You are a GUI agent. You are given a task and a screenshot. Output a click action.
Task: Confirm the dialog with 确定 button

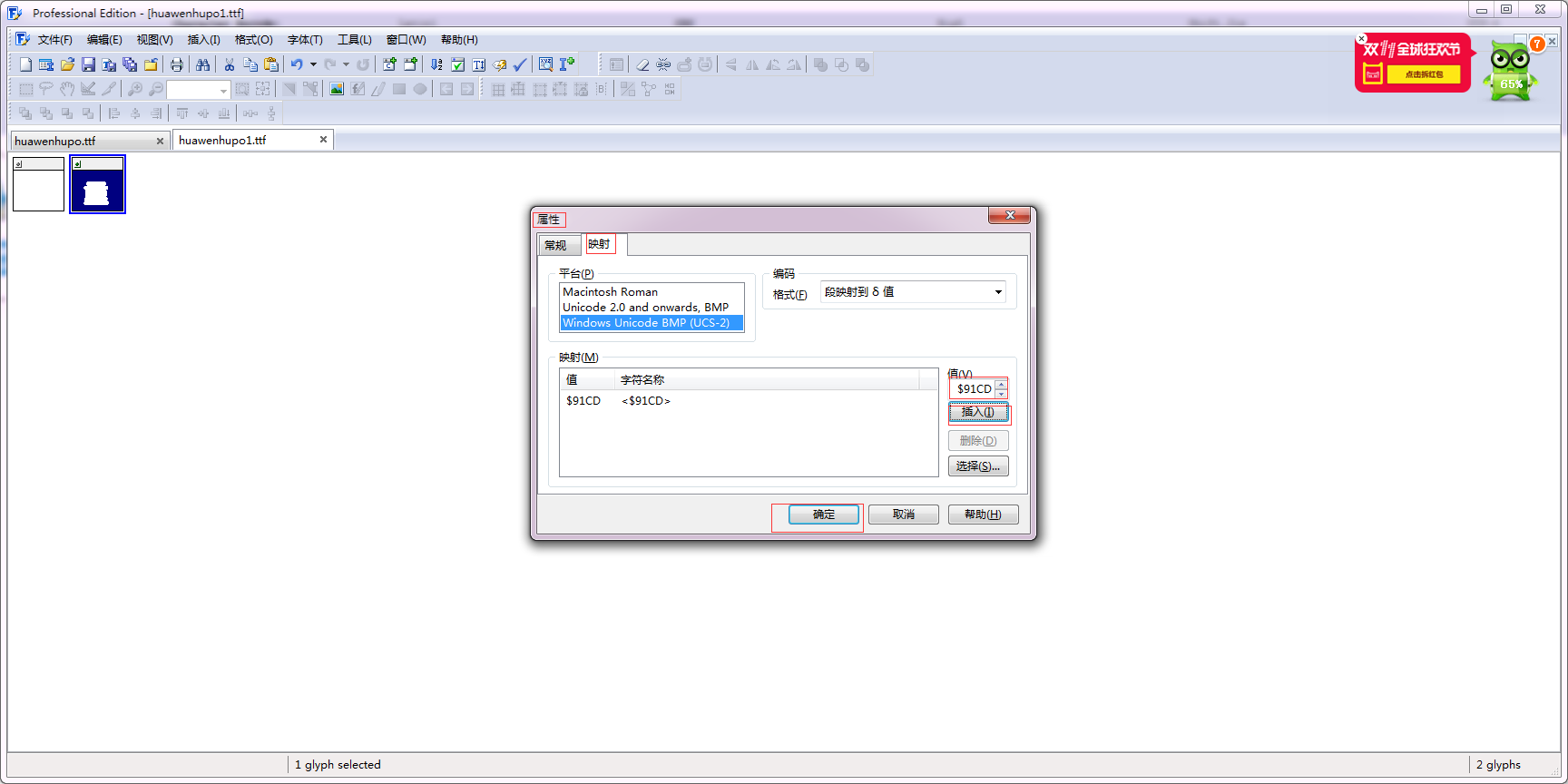[824, 514]
